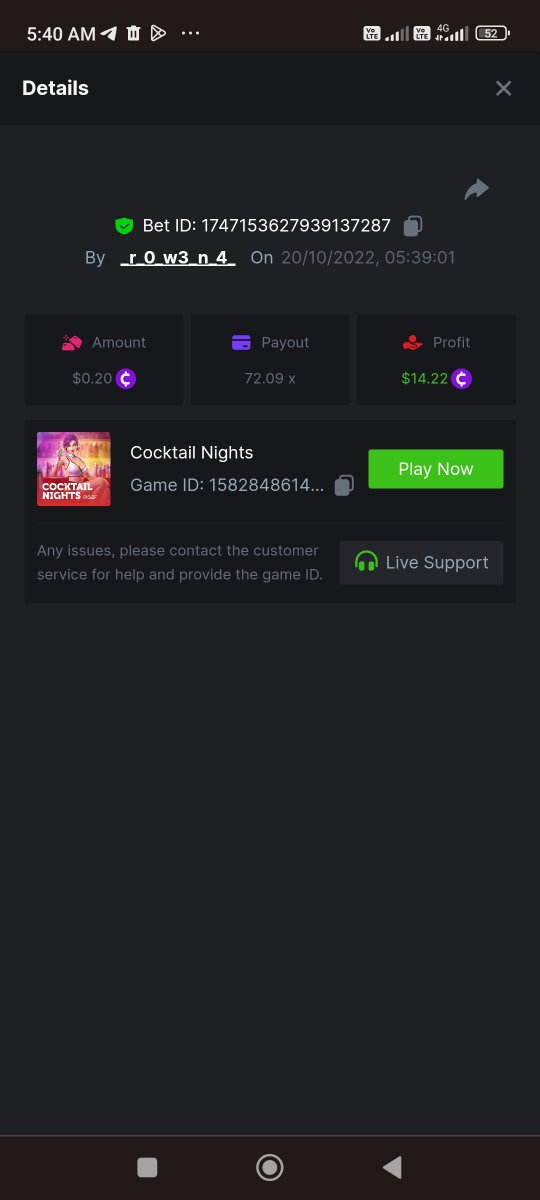Open the _r_0_w3_n_4_ user profile

click(x=177, y=258)
